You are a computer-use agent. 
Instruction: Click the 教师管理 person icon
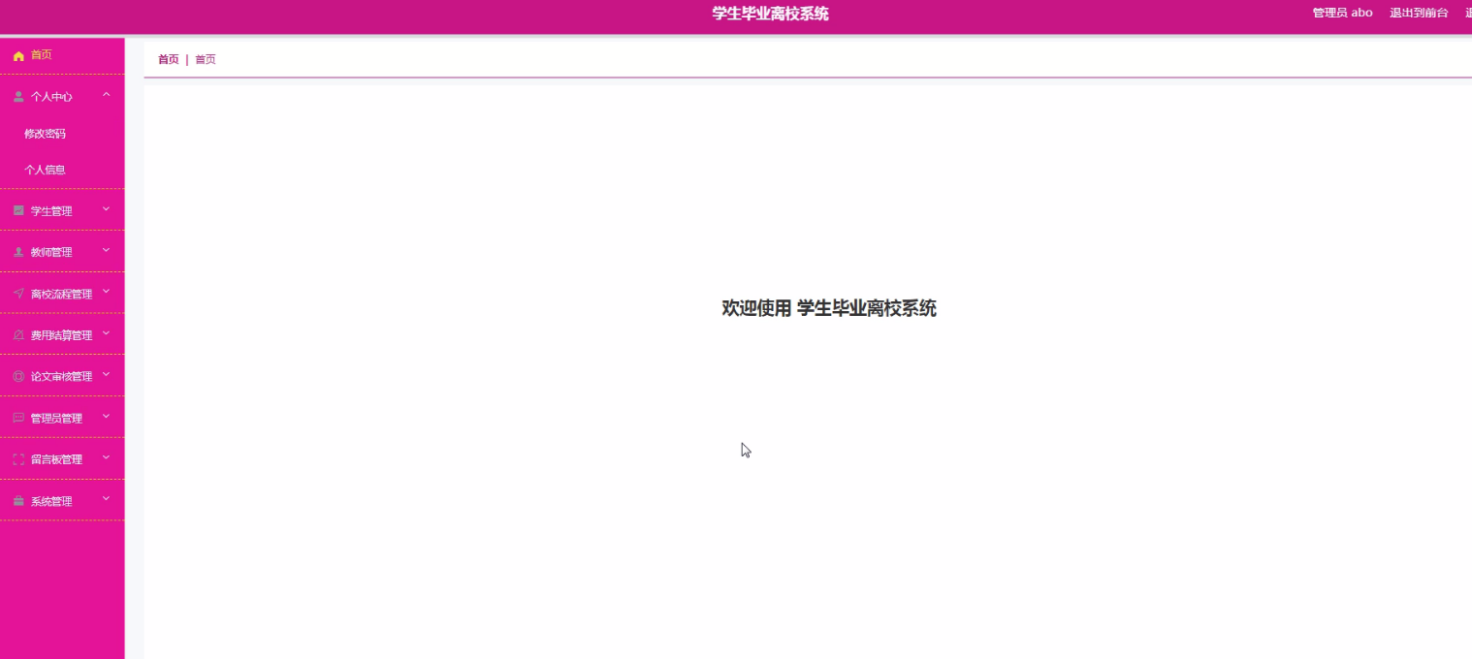18,252
